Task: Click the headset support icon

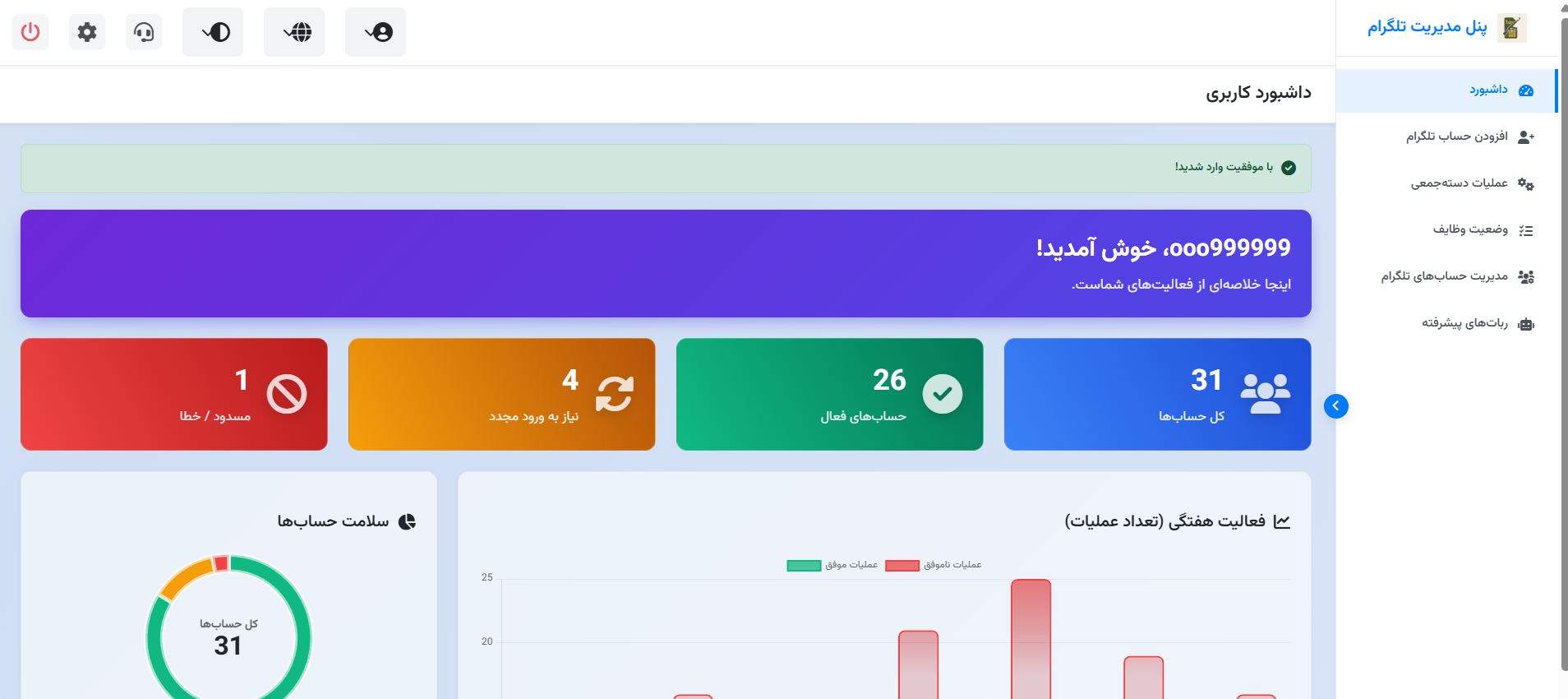Action: (x=144, y=32)
